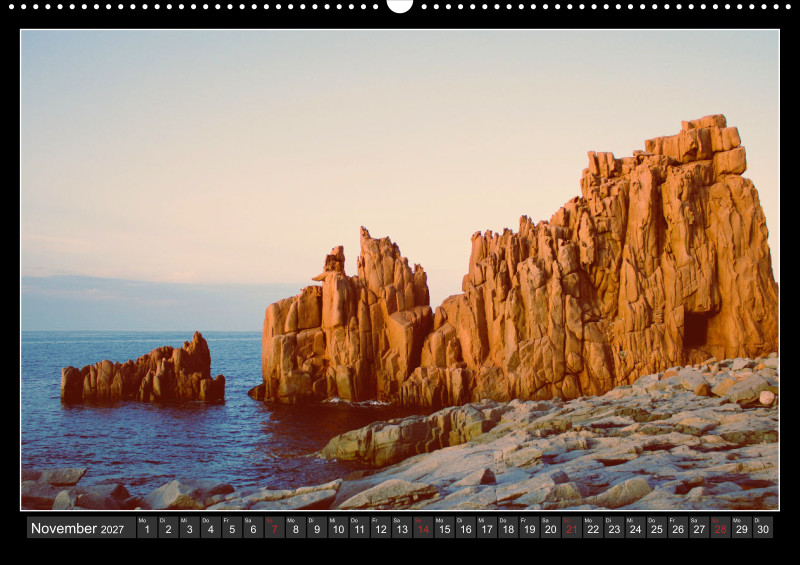Viewport: 800px width, 565px height.
Task: Select day 23 labeled Di
Action: pos(614,528)
